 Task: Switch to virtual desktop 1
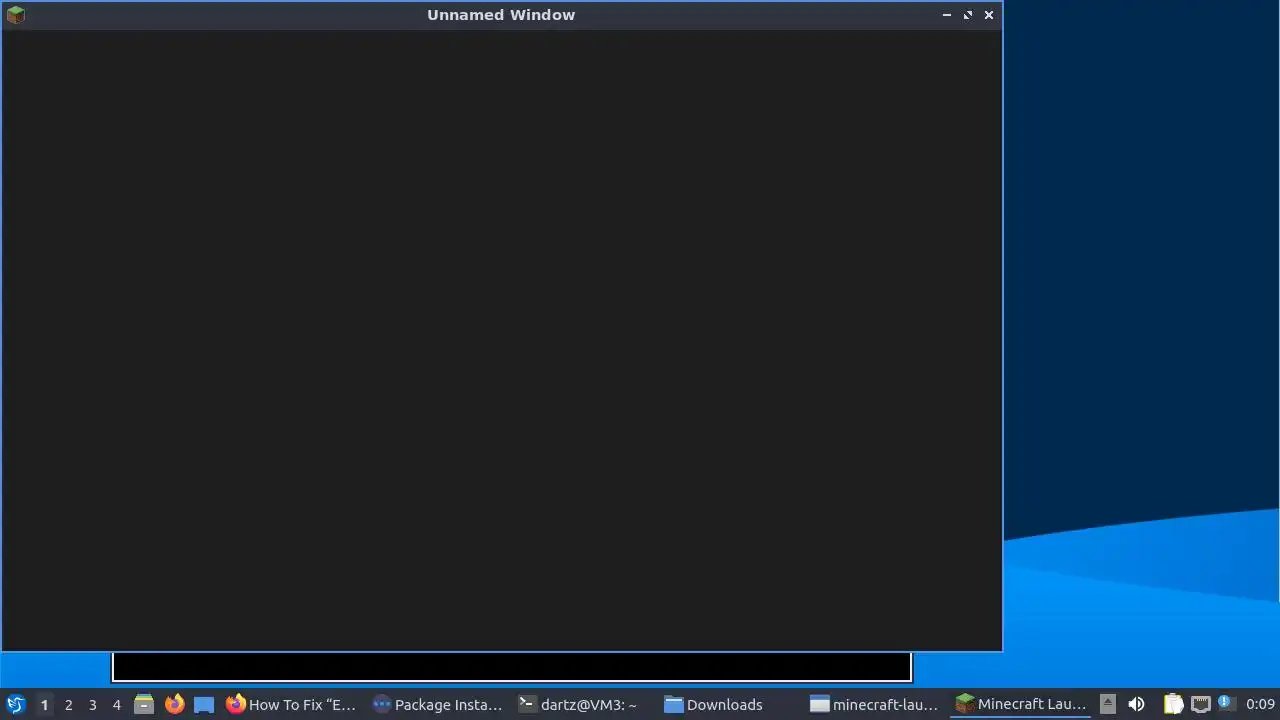click(44, 705)
